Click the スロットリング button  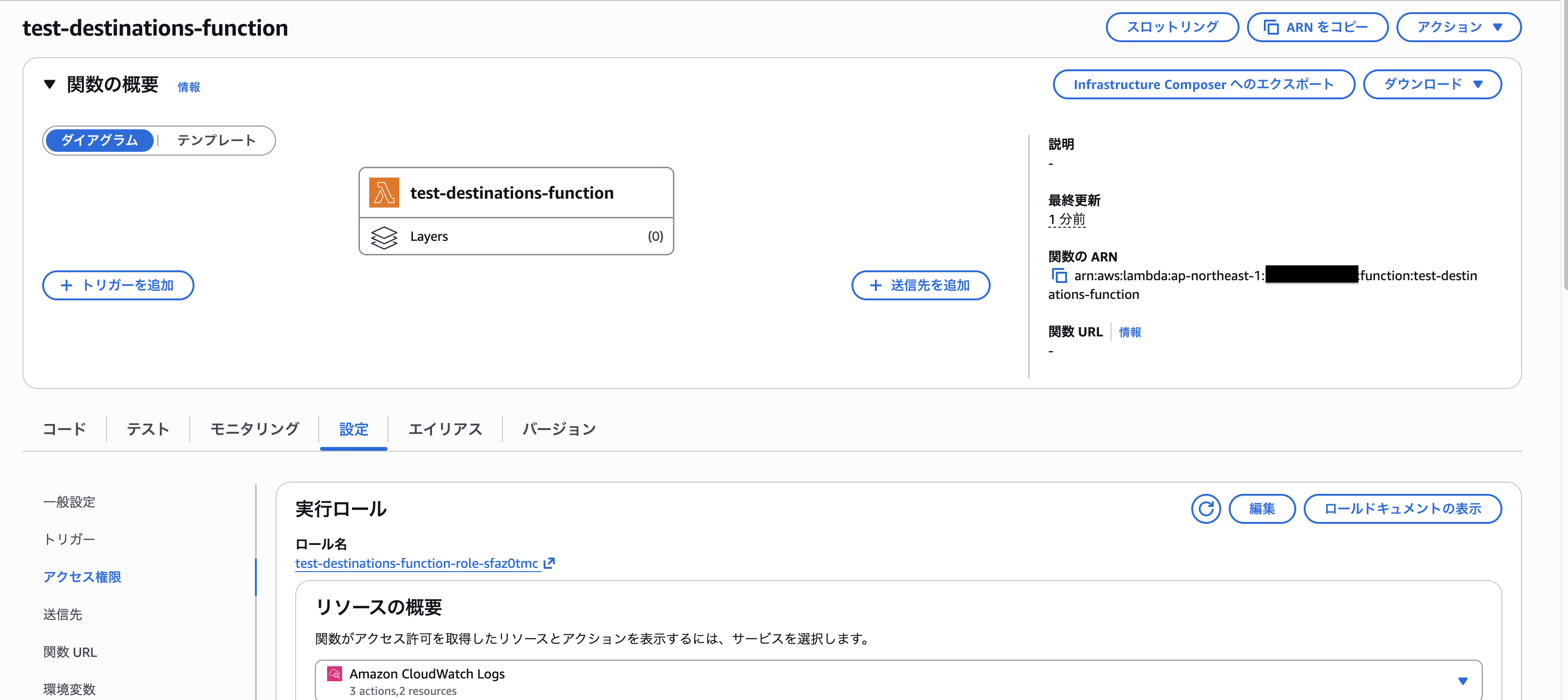1172,27
